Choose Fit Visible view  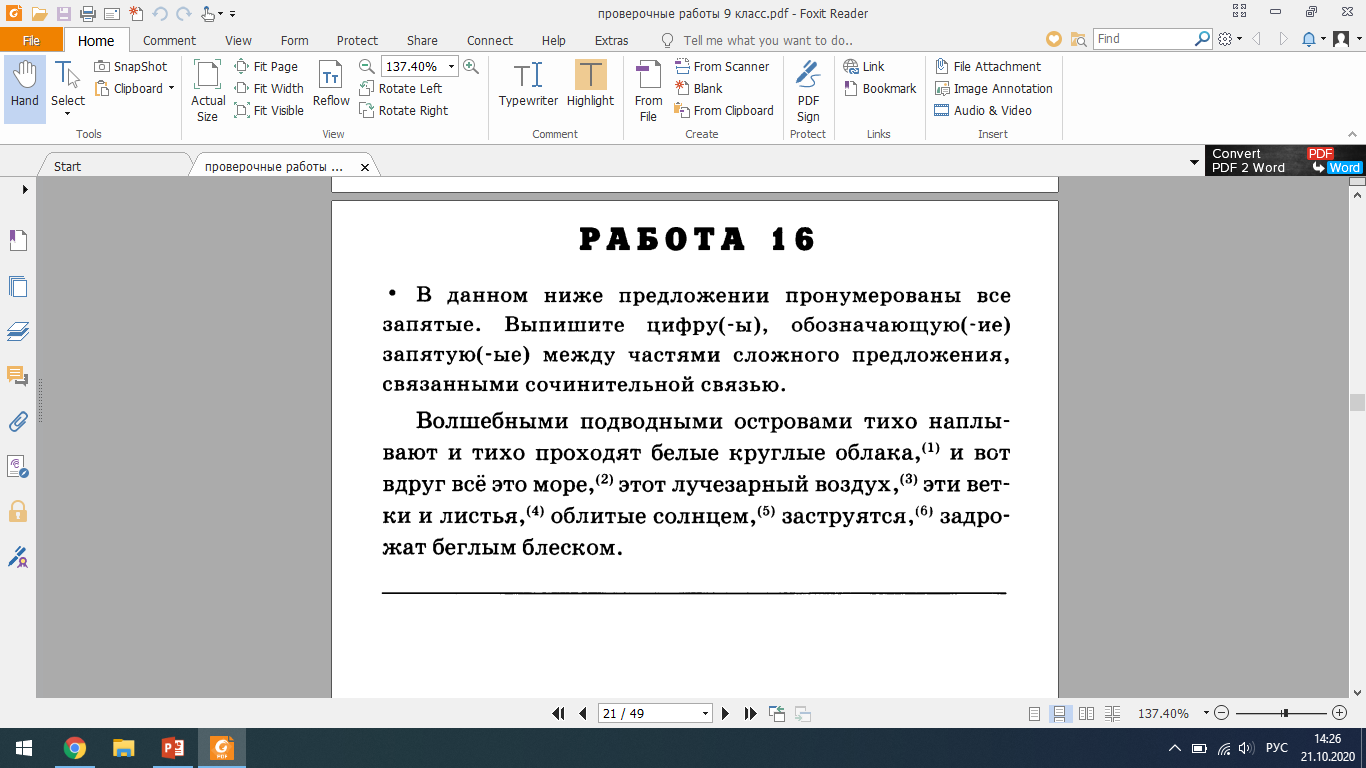[270, 110]
